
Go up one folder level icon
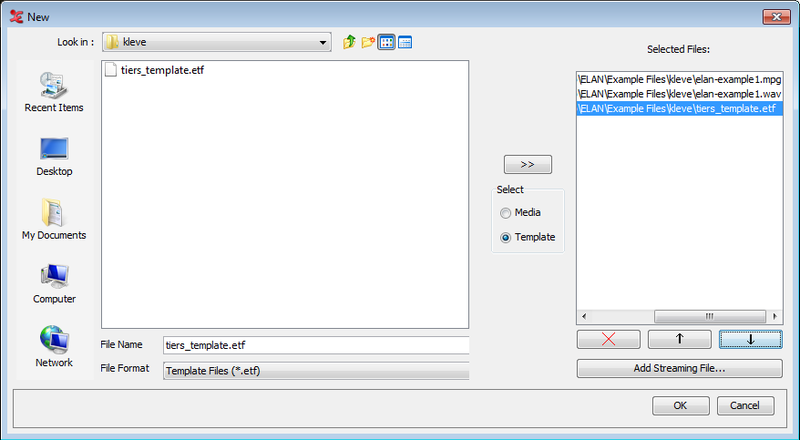pyautogui.click(x=349, y=42)
